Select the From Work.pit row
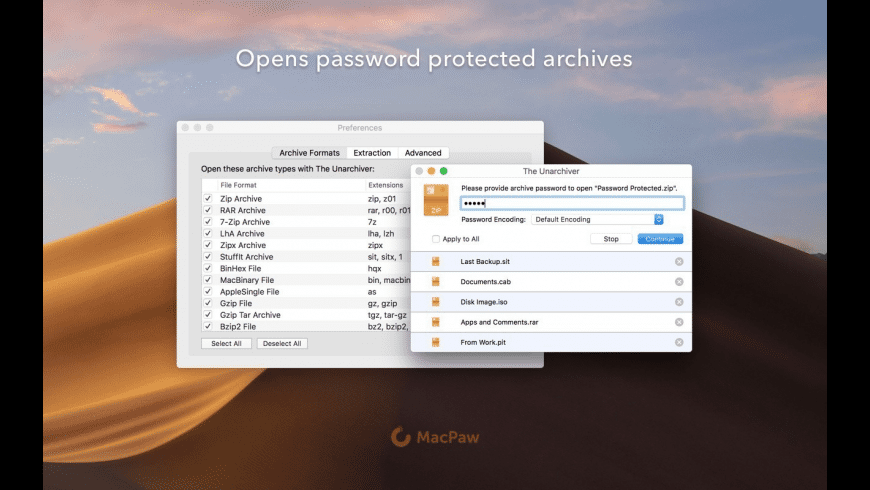 pyautogui.click(x=551, y=342)
